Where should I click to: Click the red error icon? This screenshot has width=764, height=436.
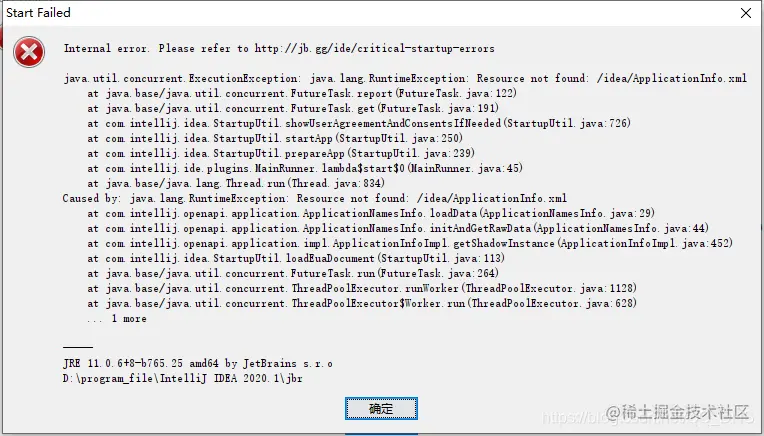click(29, 52)
